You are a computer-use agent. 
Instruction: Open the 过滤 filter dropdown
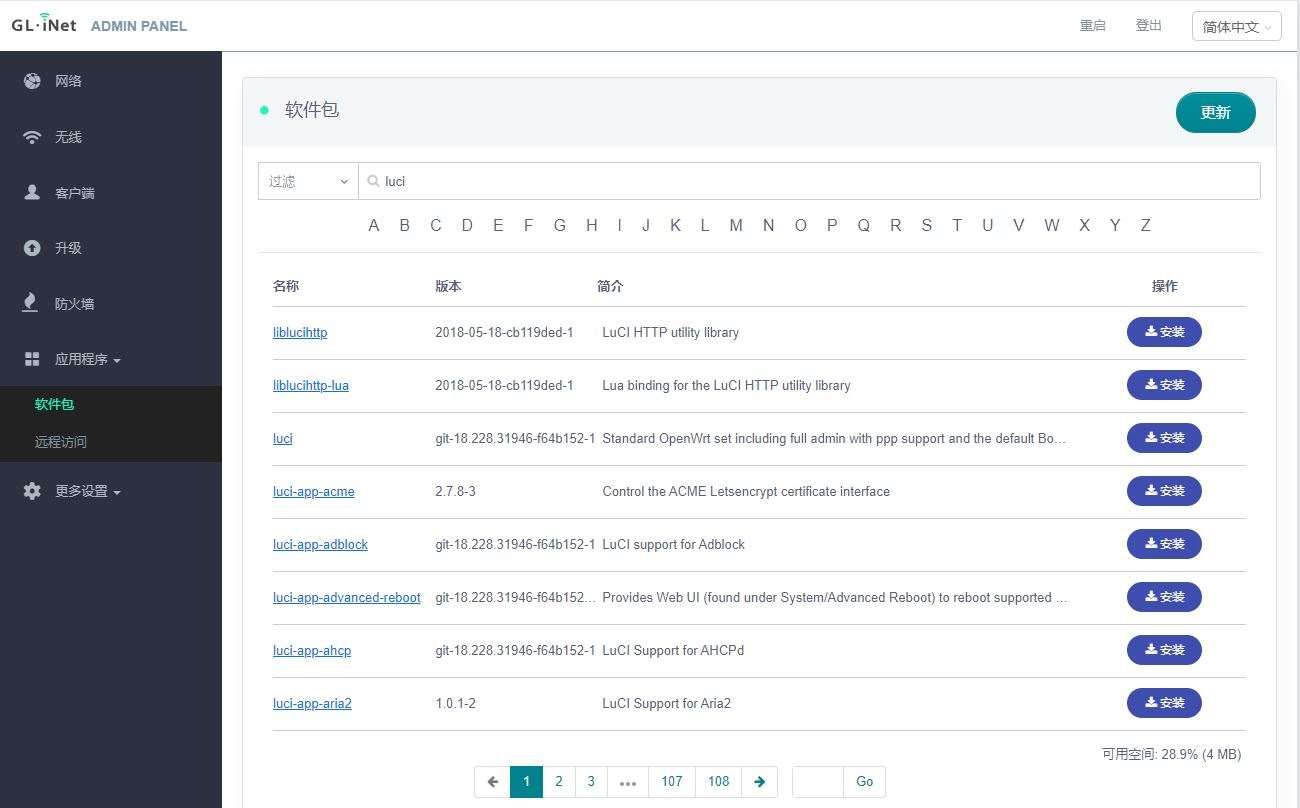coord(308,181)
